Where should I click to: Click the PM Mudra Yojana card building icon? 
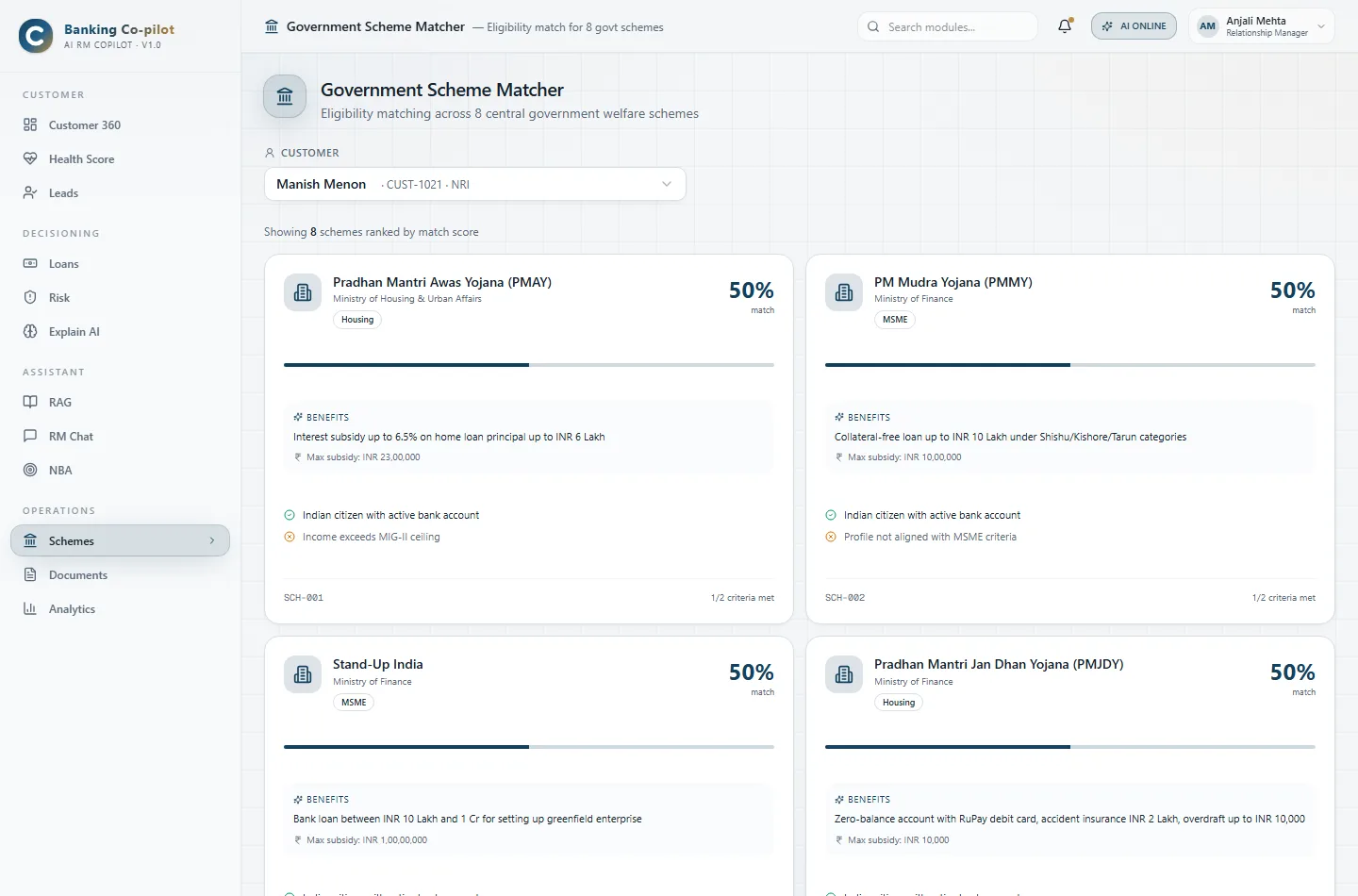coord(844,292)
